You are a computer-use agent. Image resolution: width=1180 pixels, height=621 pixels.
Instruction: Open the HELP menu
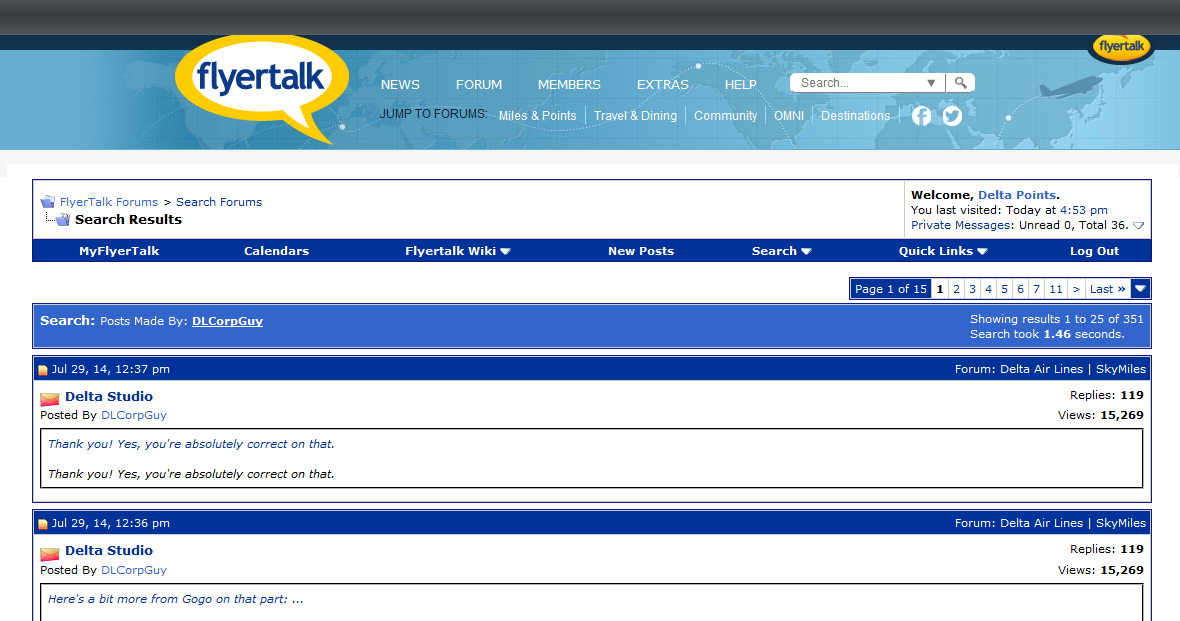pyautogui.click(x=741, y=84)
